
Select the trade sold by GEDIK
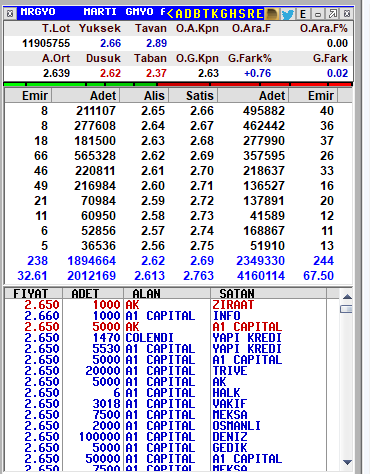click(166, 448)
